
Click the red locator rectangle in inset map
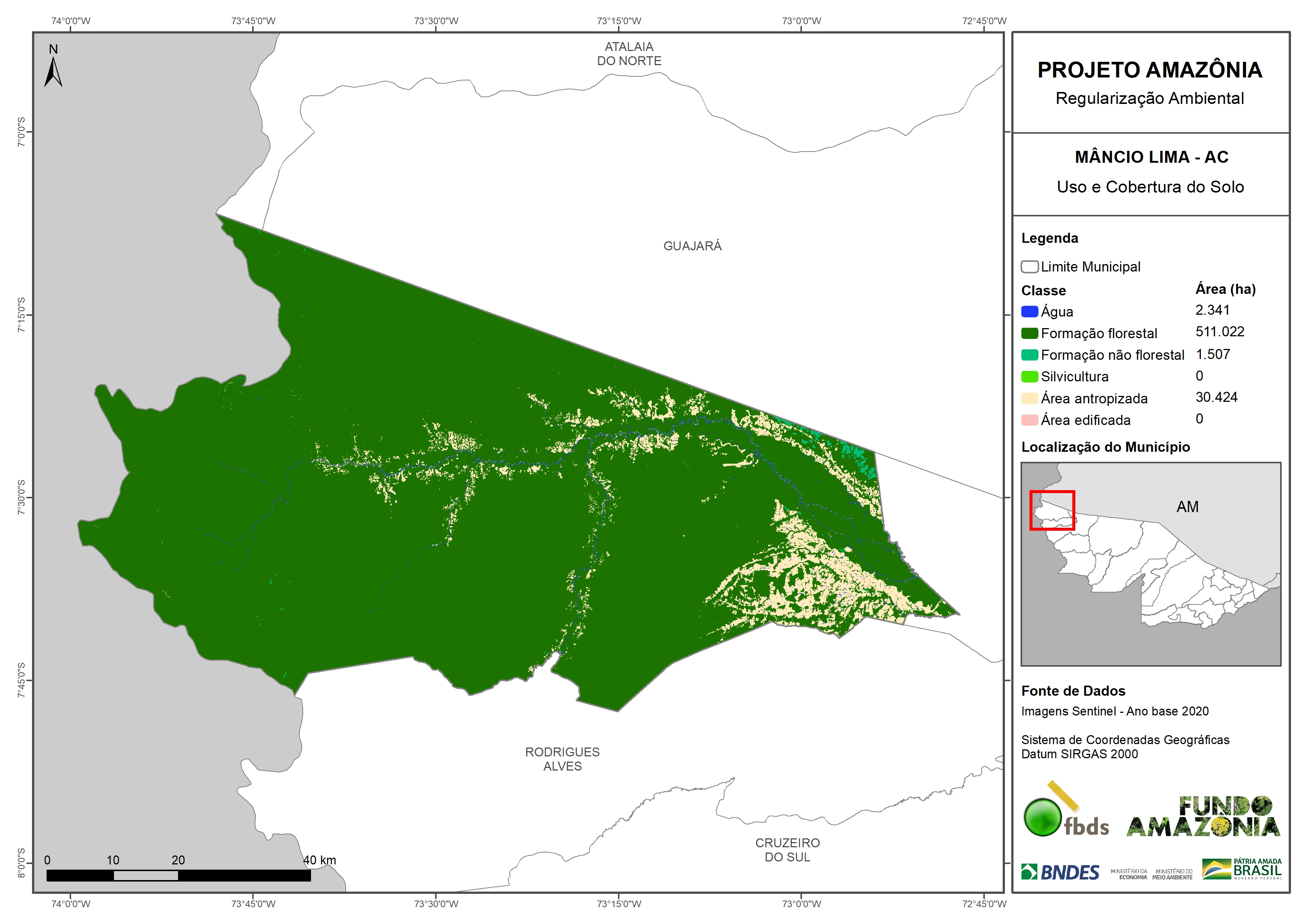click(1052, 510)
